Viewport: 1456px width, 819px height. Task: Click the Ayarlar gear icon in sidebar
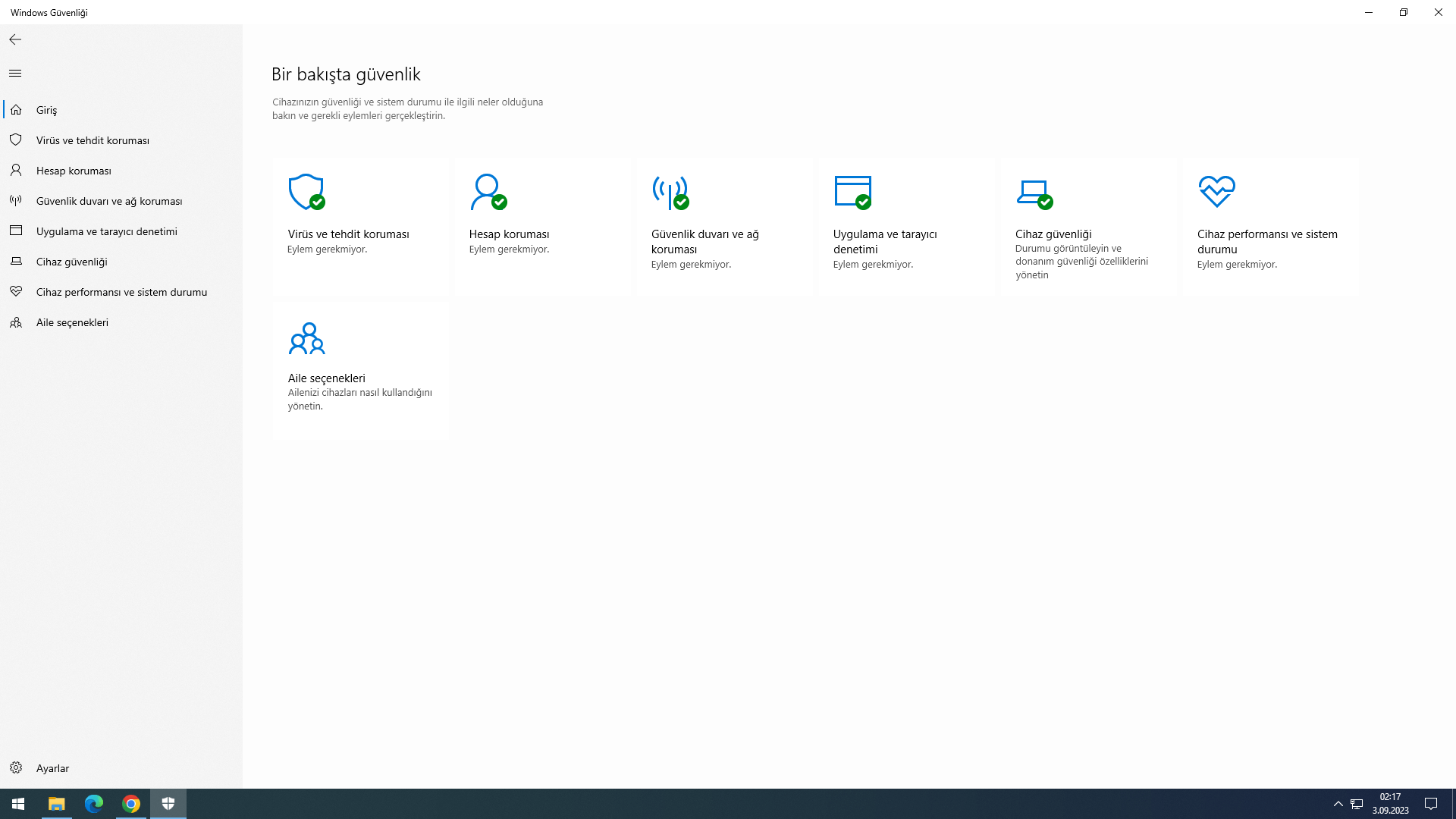coord(16,768)
